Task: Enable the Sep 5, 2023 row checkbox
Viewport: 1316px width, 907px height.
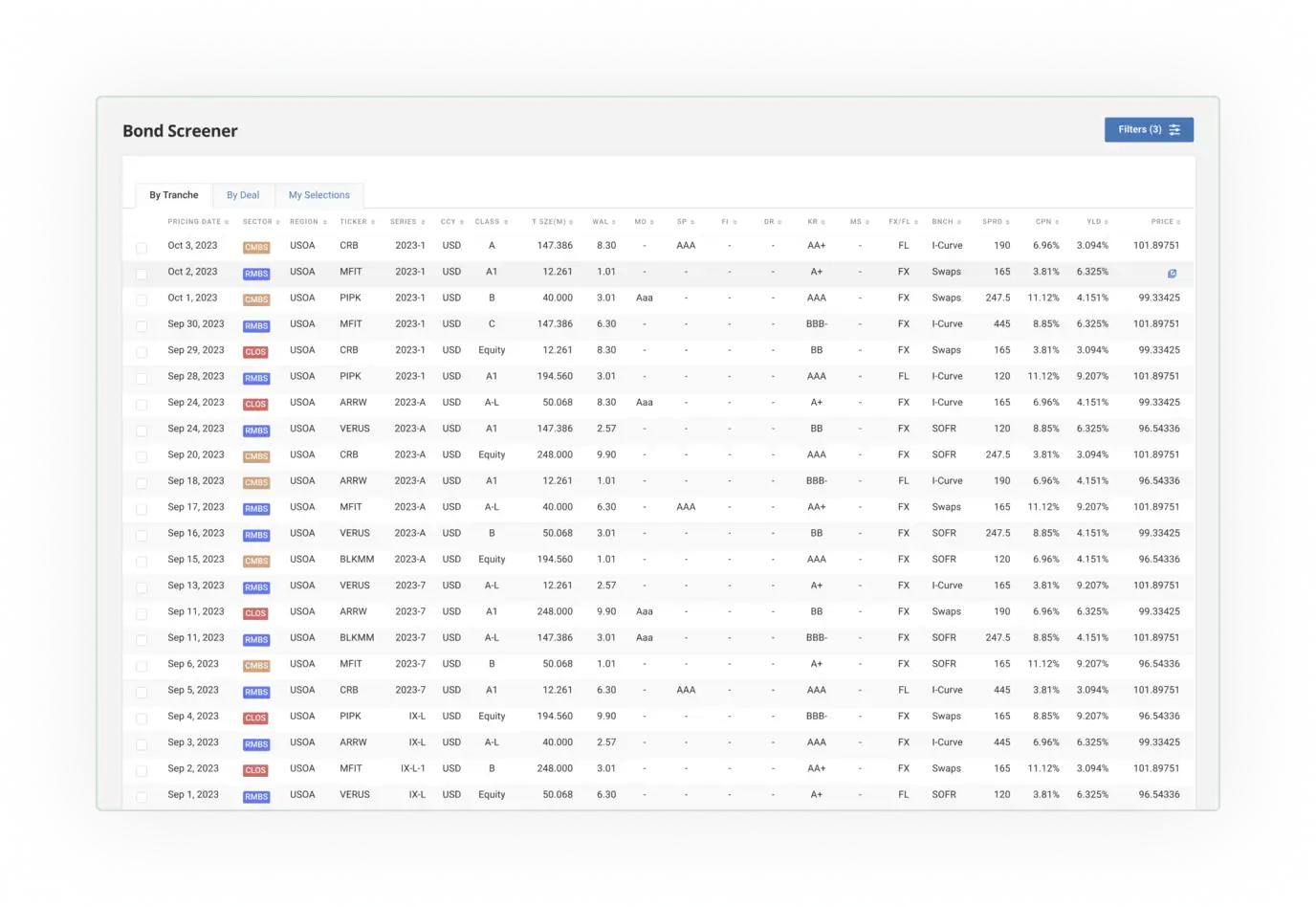Action: (x=142, y=692)
